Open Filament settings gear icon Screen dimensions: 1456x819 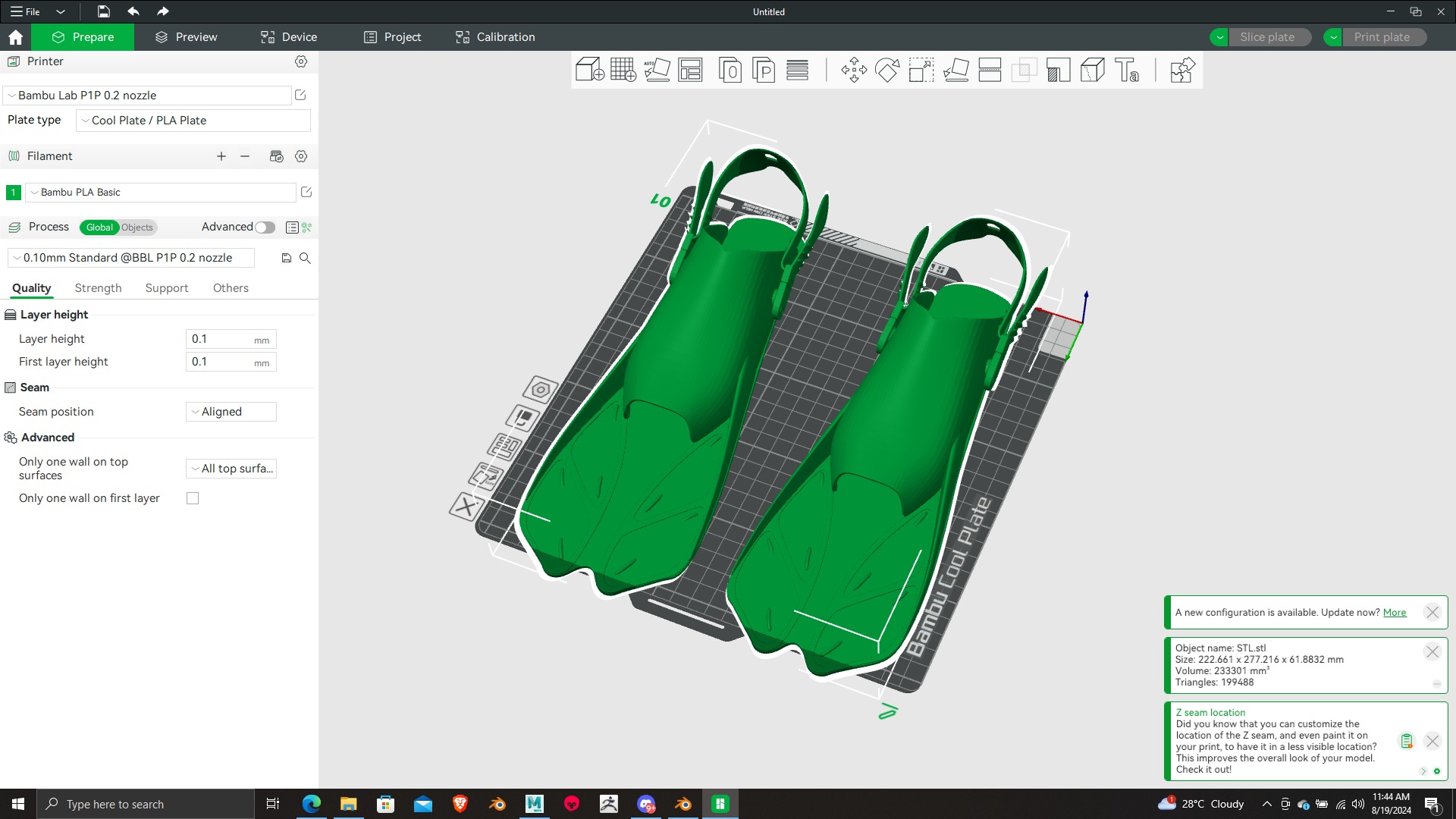(x=301, y=156)
